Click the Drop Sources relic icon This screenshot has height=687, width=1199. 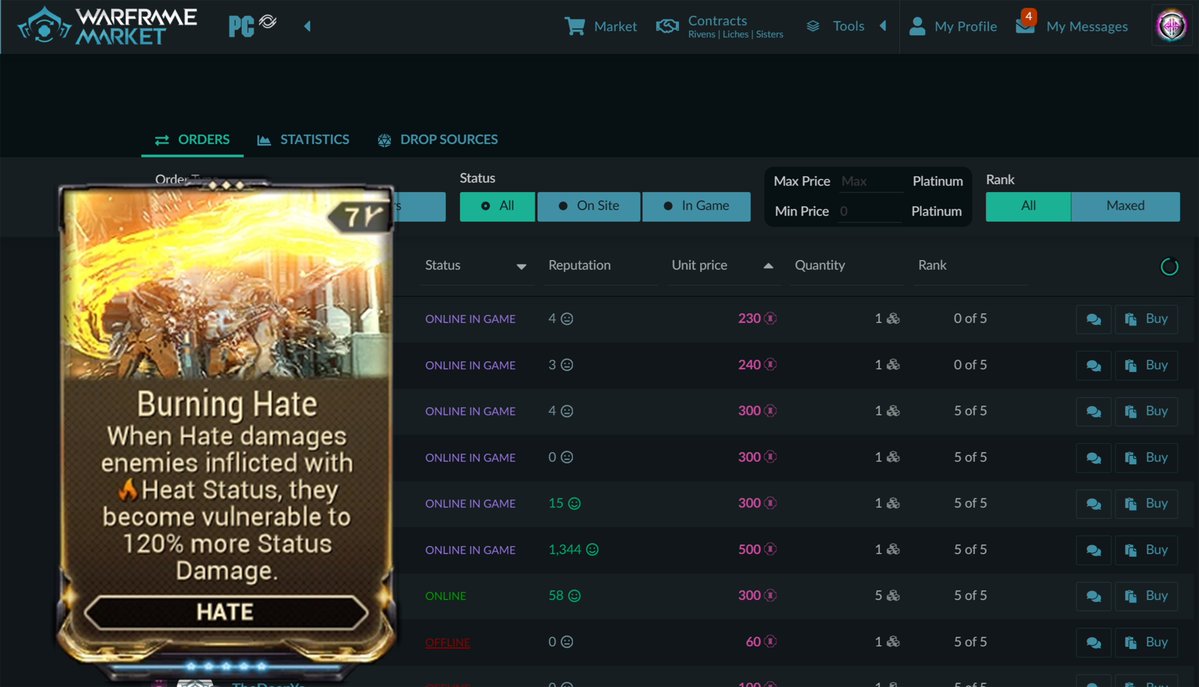(384, 140)
